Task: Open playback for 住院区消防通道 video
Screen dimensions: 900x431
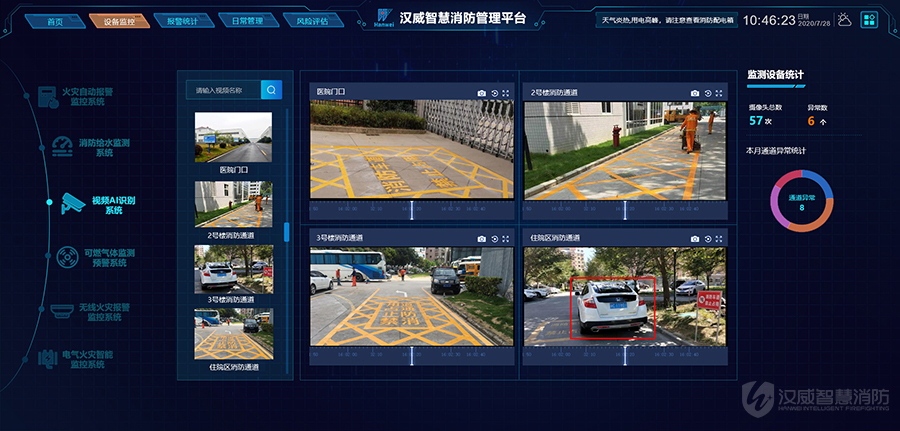Action: [708, 239]
